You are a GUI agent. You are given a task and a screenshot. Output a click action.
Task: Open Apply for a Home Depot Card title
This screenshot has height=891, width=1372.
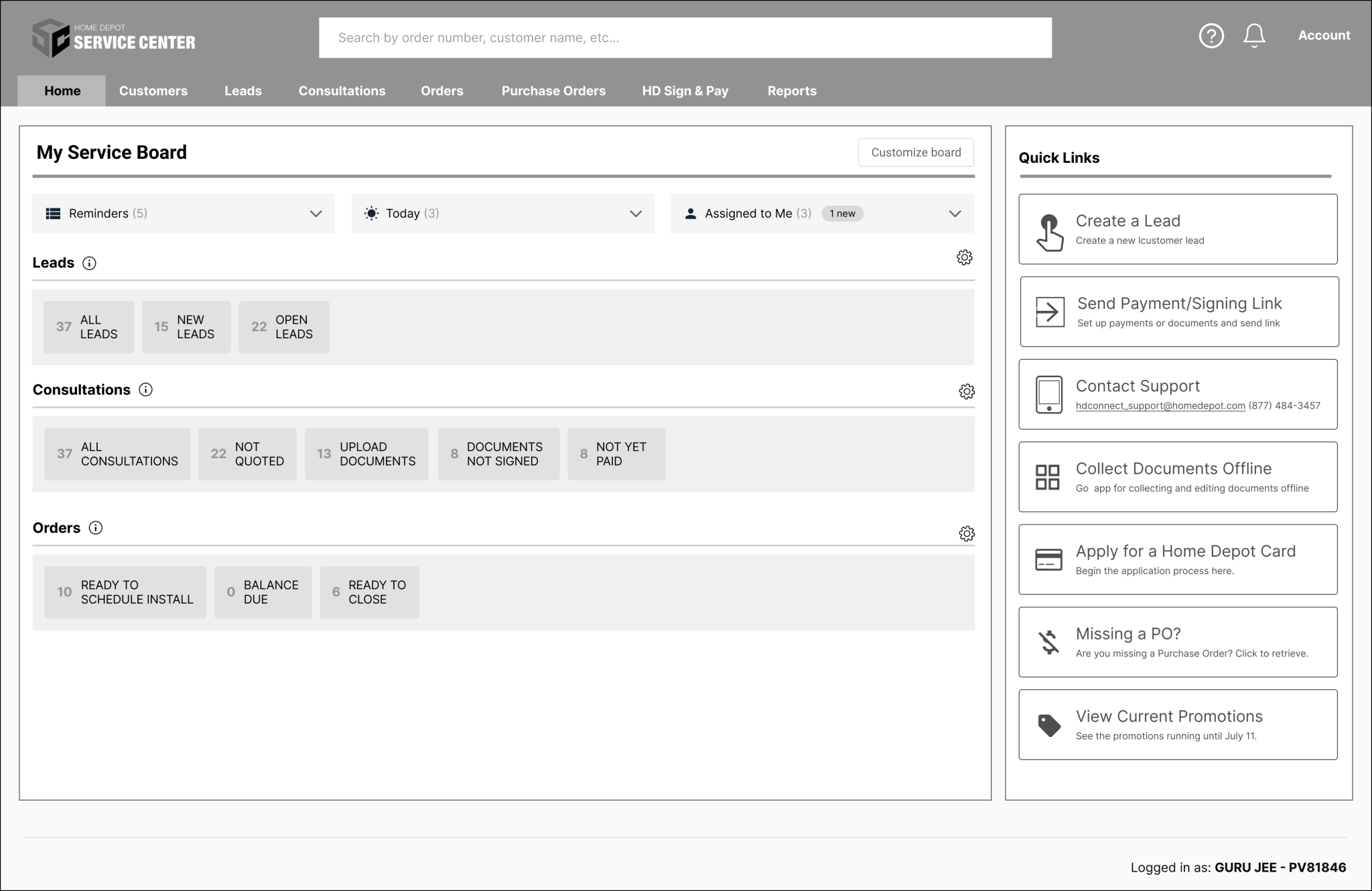[1186, 551]
